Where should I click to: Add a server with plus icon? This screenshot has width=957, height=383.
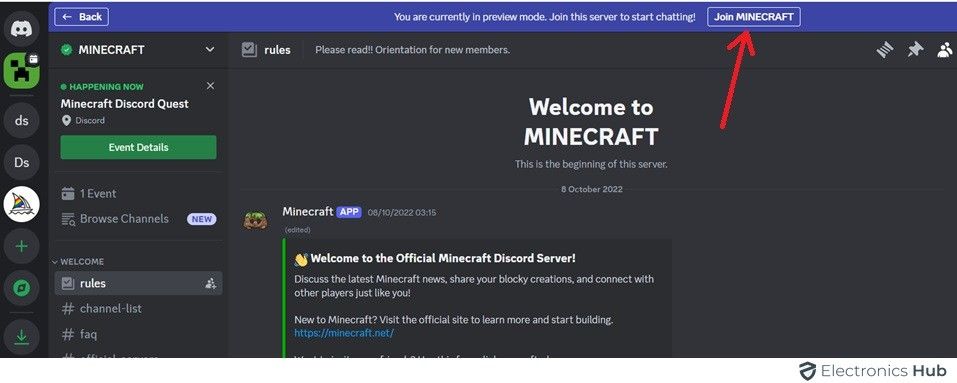(x=22, y=246)
